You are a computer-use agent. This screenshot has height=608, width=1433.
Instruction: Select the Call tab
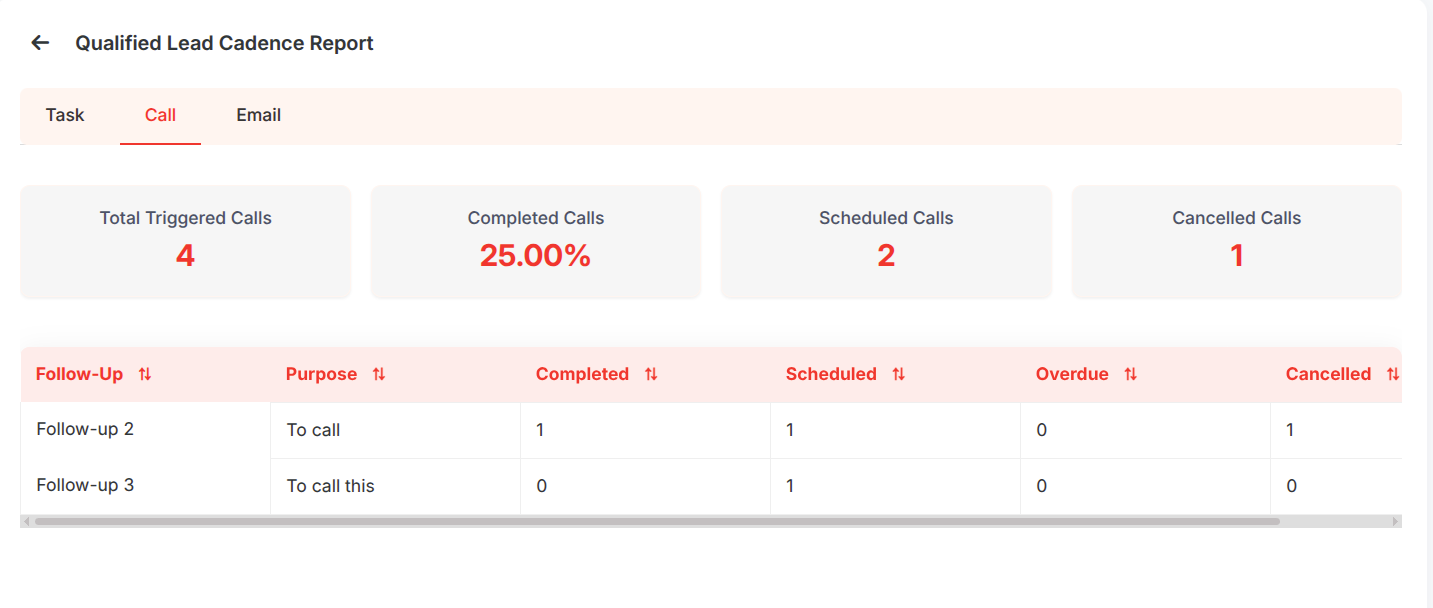pyautogui.click(x=160, y=115)
